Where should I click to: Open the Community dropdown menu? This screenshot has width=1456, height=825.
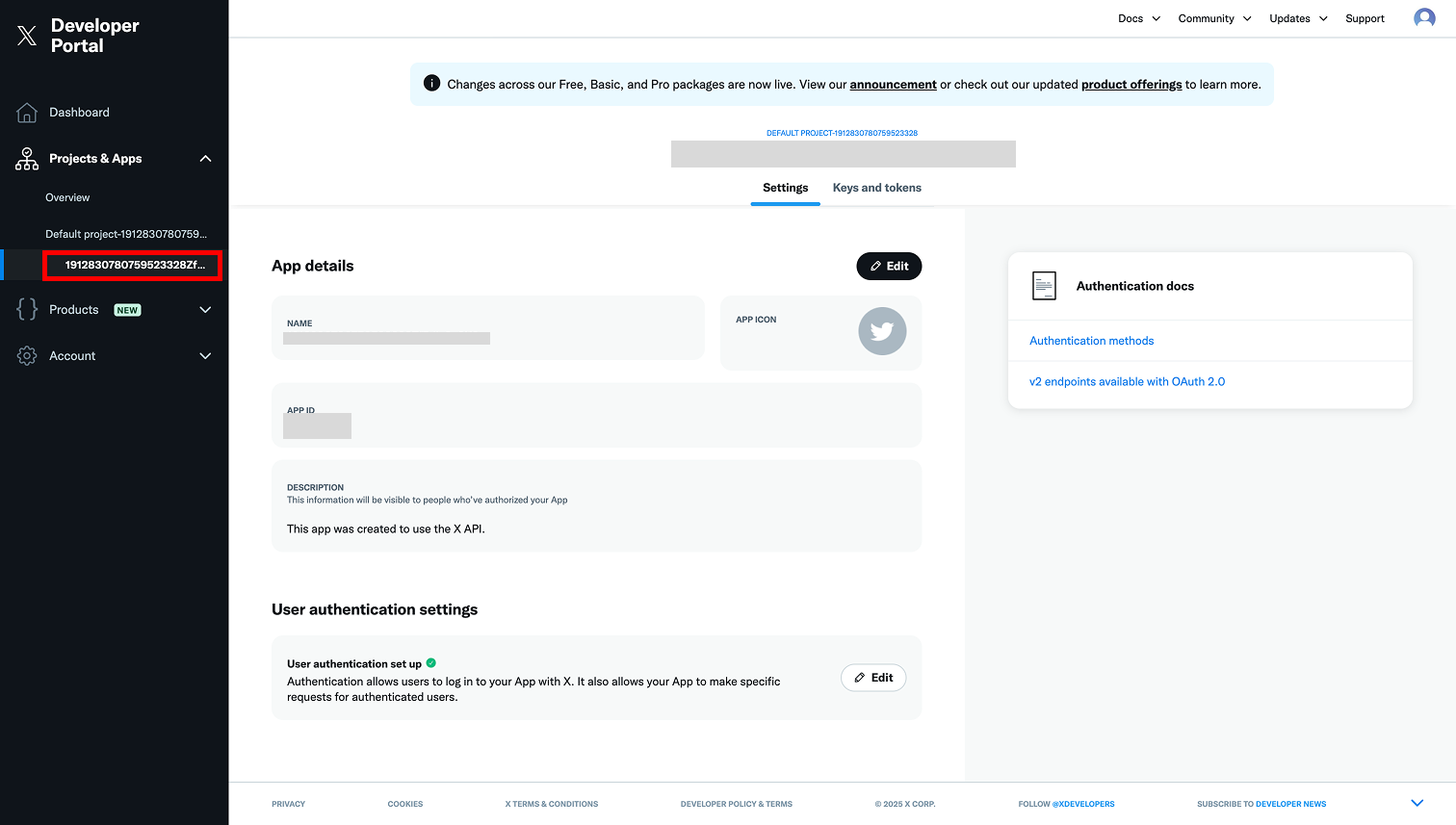[x=1214, y=18]
